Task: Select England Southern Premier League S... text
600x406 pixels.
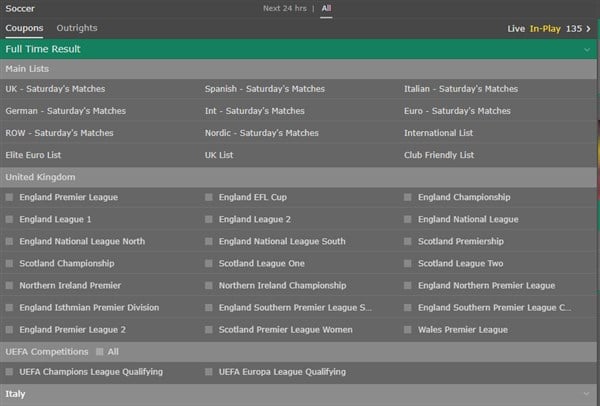Action: tap(295, 308)
